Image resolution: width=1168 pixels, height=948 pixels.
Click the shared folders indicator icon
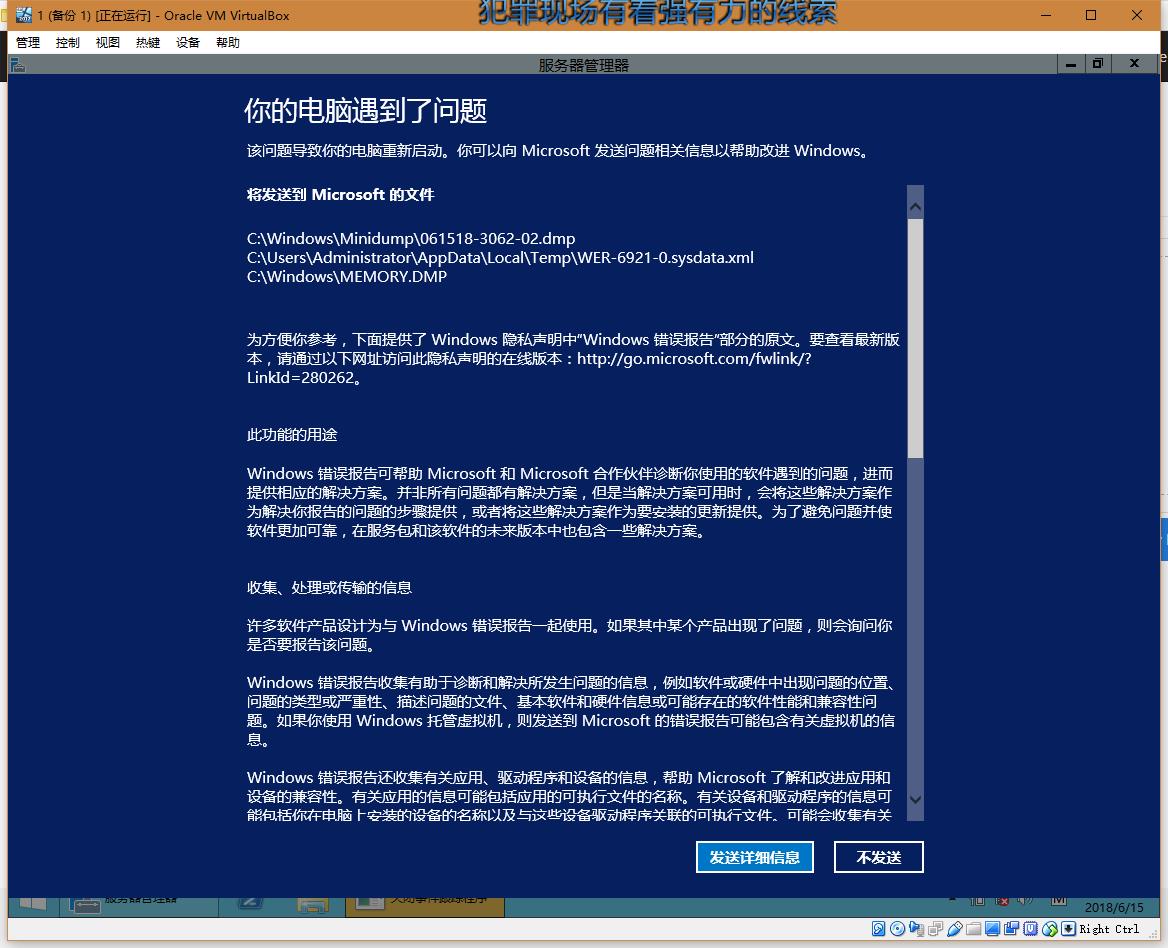click(974, 929)
